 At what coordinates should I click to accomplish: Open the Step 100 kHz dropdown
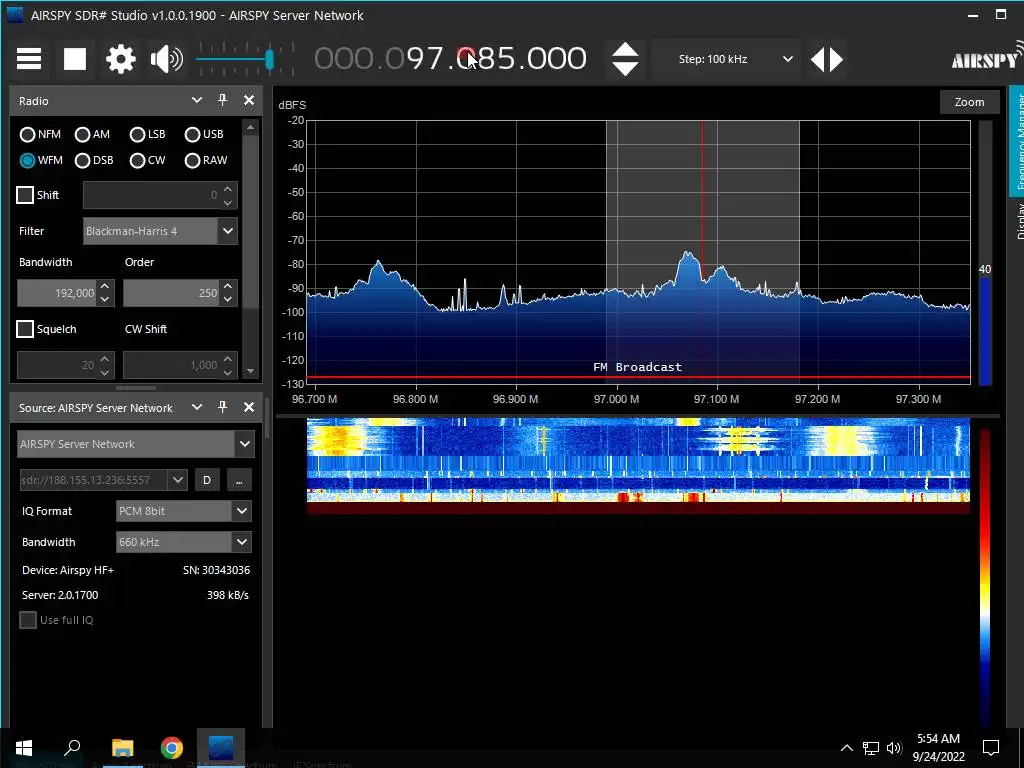pos(726,59)
